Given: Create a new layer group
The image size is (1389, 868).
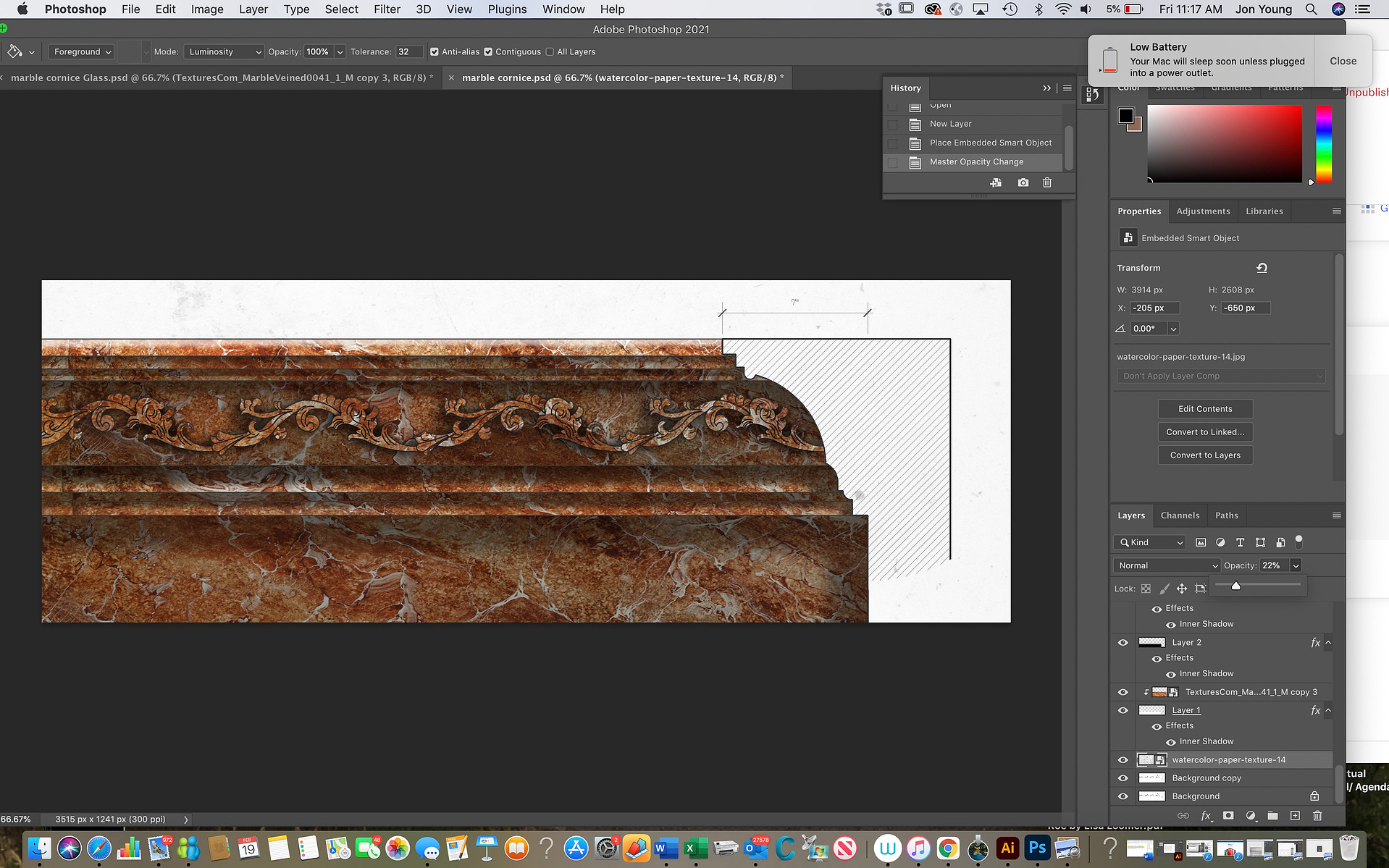Looking at the screenshot, I should coord(1272,816).
